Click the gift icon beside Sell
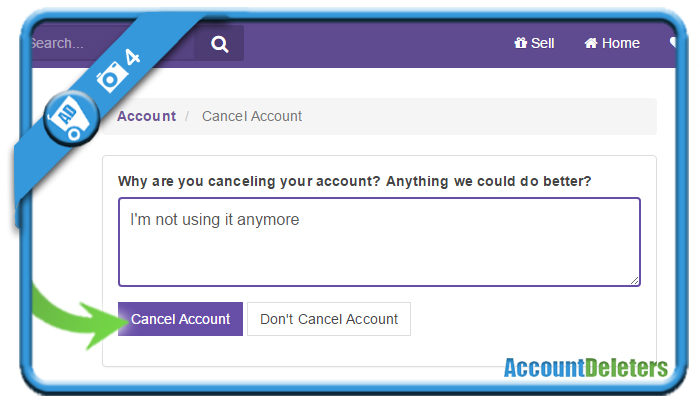This screenshot has height=407, width=700. pos(520,43)
